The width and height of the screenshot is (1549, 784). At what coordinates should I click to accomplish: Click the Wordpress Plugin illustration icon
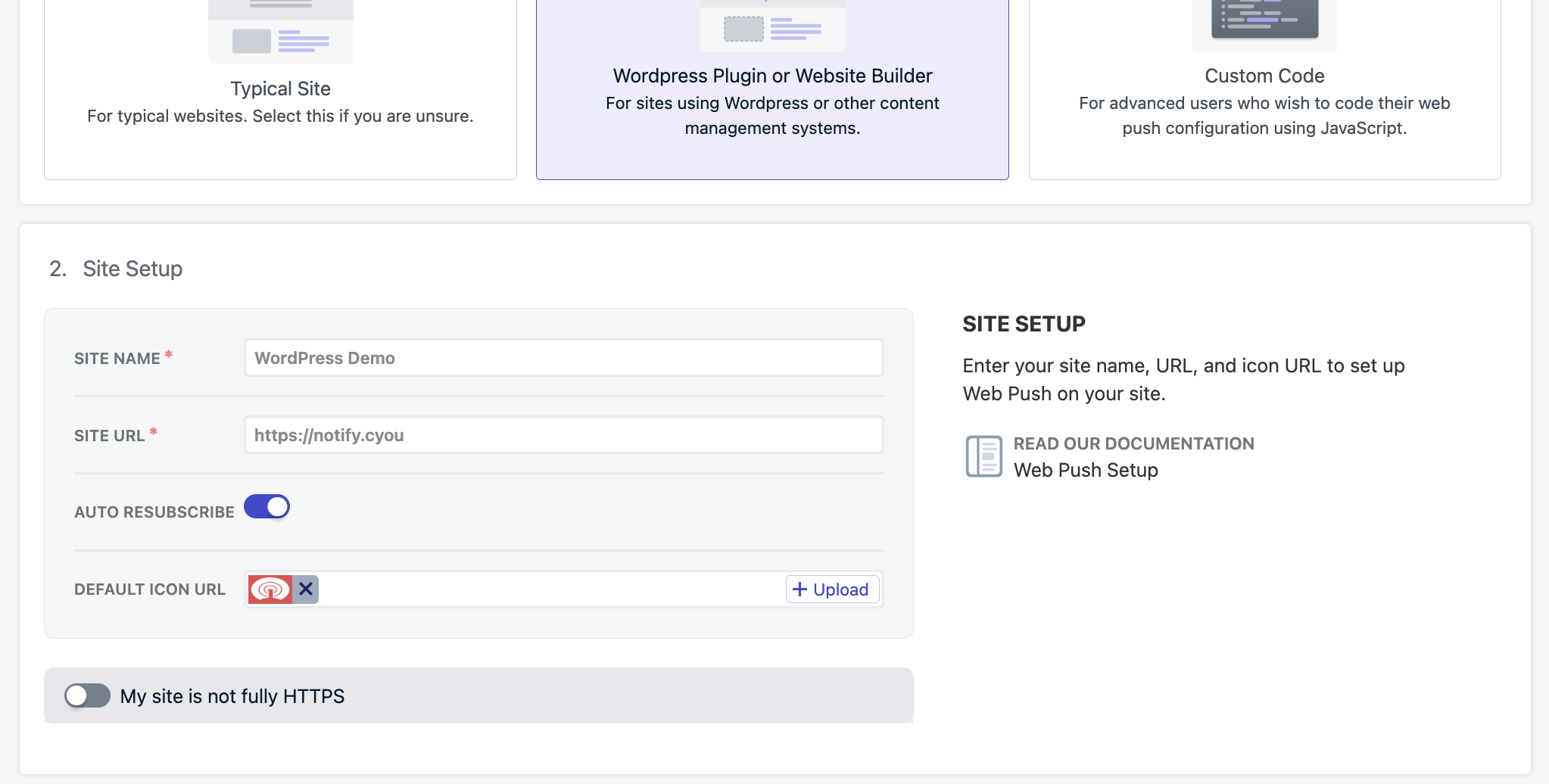772,25
